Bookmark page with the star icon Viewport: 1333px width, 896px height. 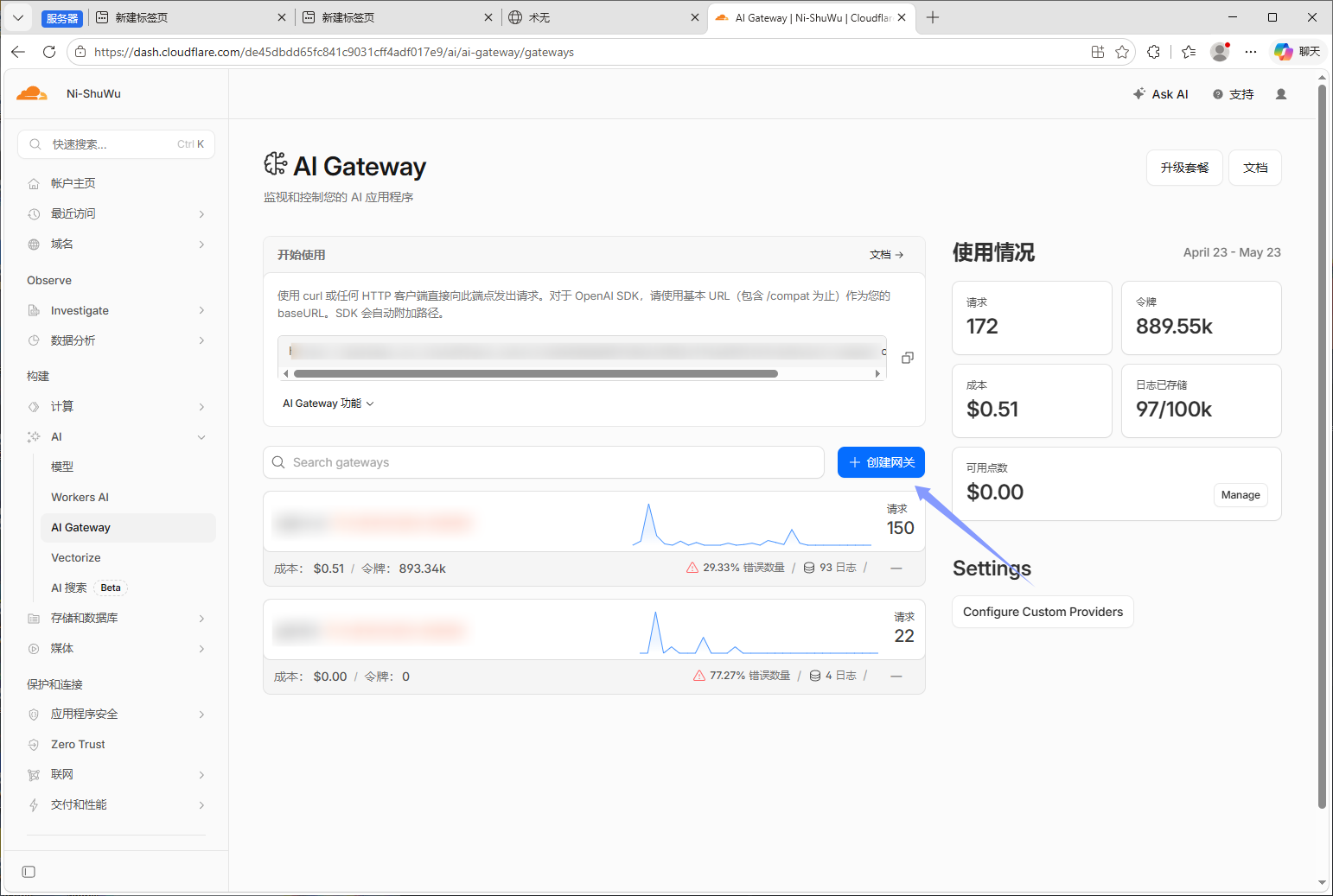1122,52
